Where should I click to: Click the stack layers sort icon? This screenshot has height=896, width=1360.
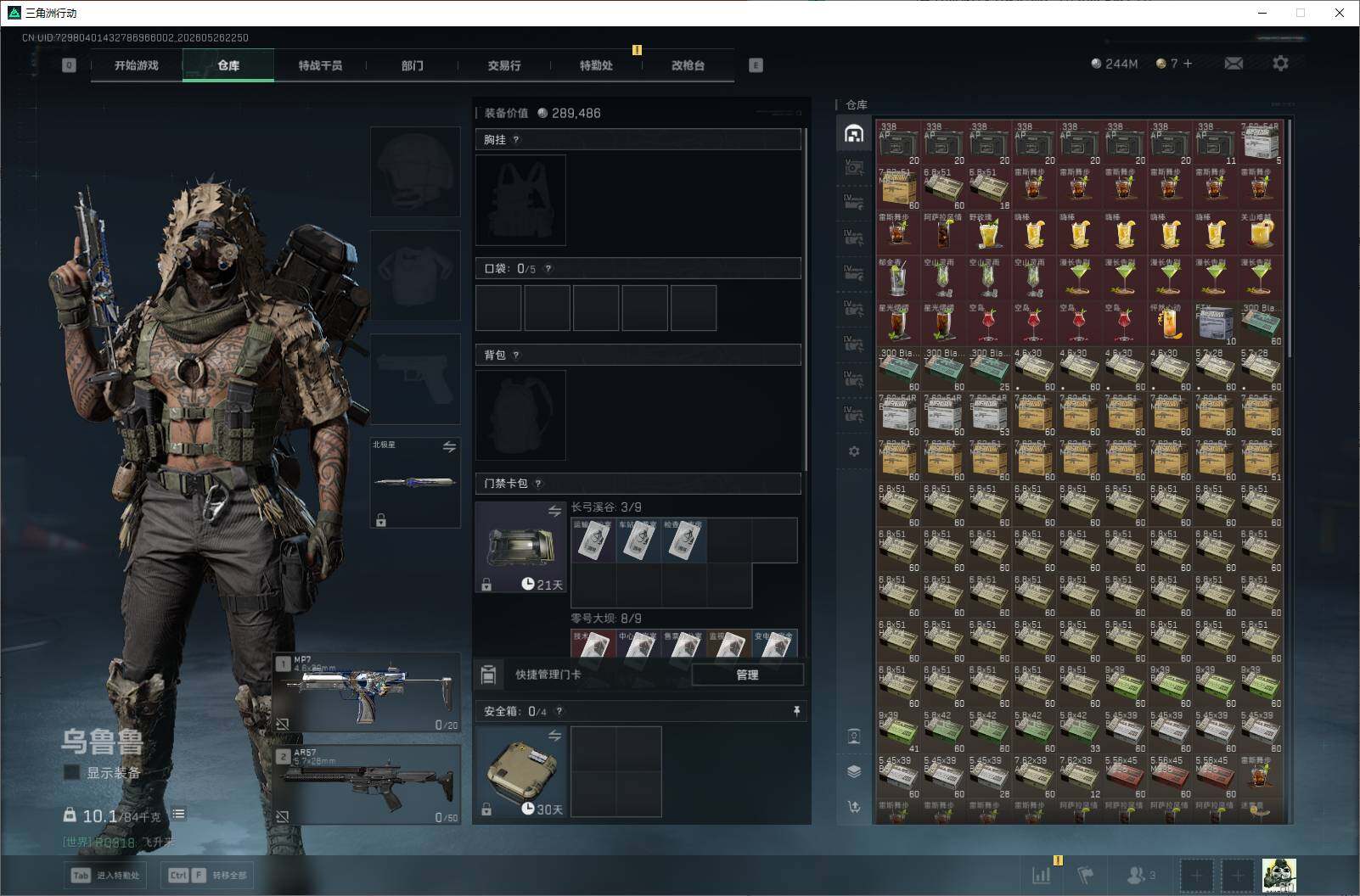point(854,771)
